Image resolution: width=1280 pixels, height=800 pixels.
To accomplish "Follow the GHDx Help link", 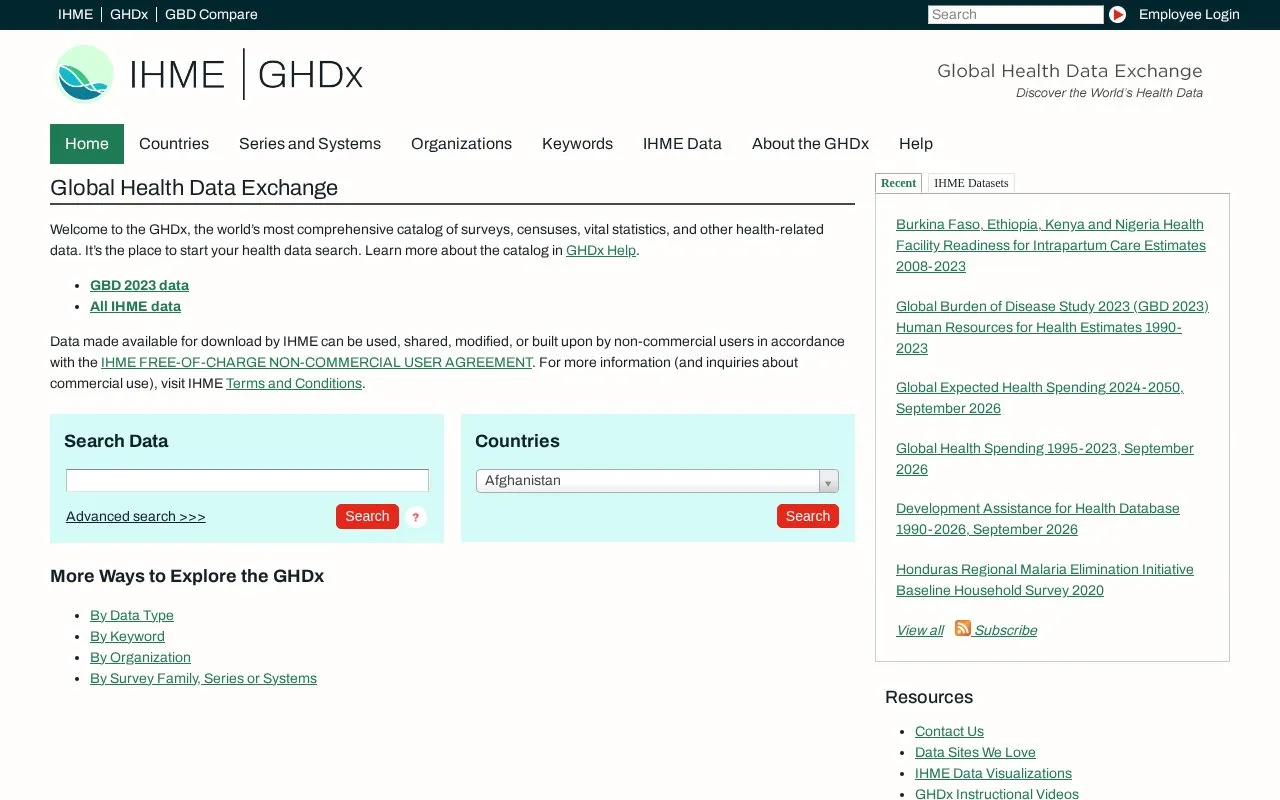I will tap(601, 250).
